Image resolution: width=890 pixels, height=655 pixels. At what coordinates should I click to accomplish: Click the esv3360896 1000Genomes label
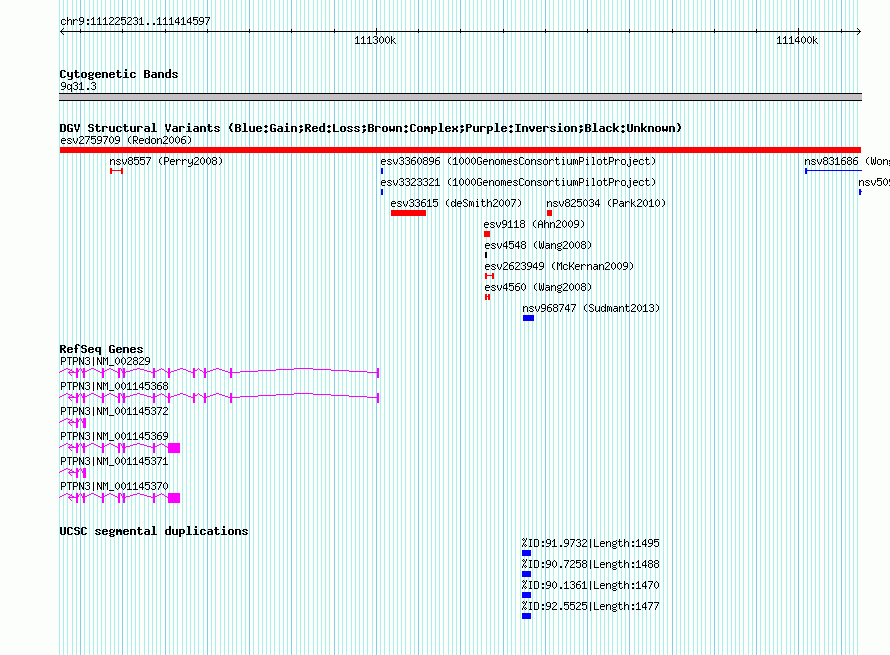(518, 161)
